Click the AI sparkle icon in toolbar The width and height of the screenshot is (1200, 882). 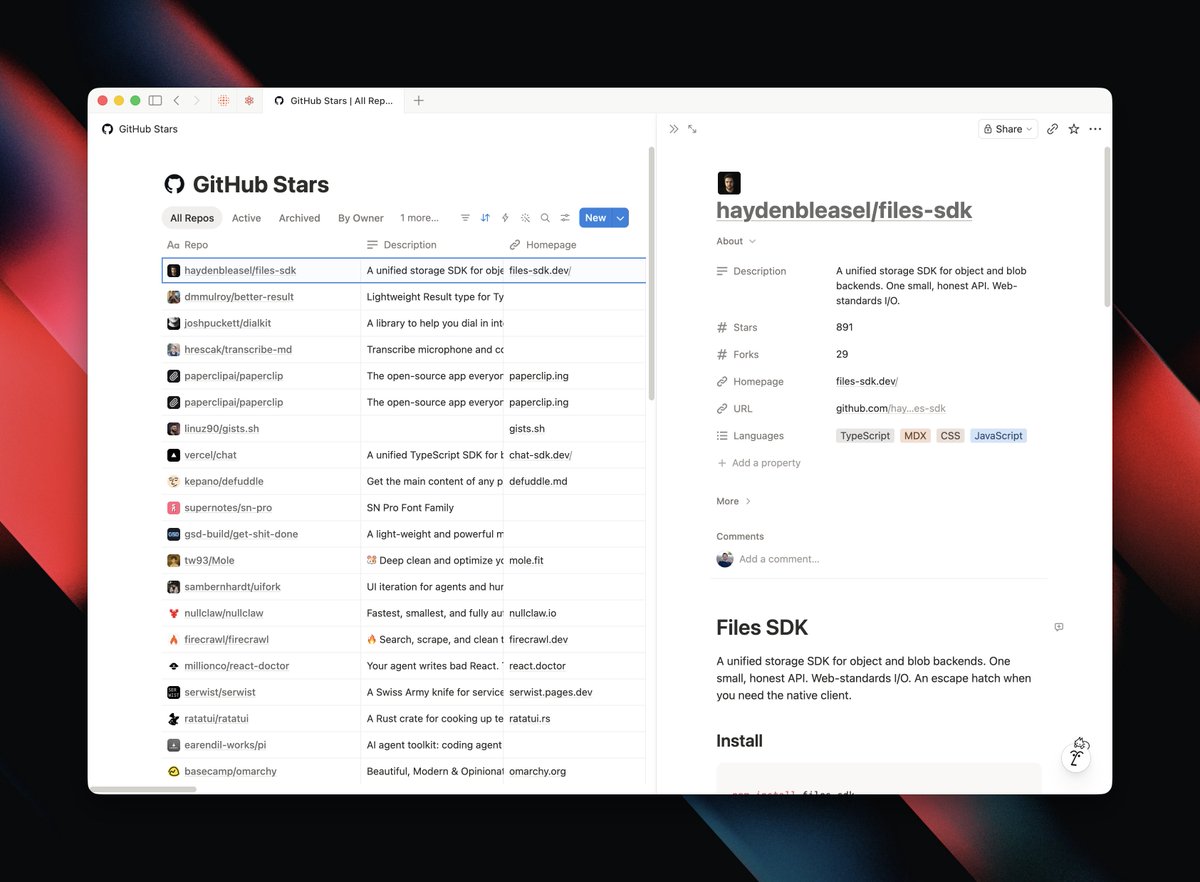(525, 218)
